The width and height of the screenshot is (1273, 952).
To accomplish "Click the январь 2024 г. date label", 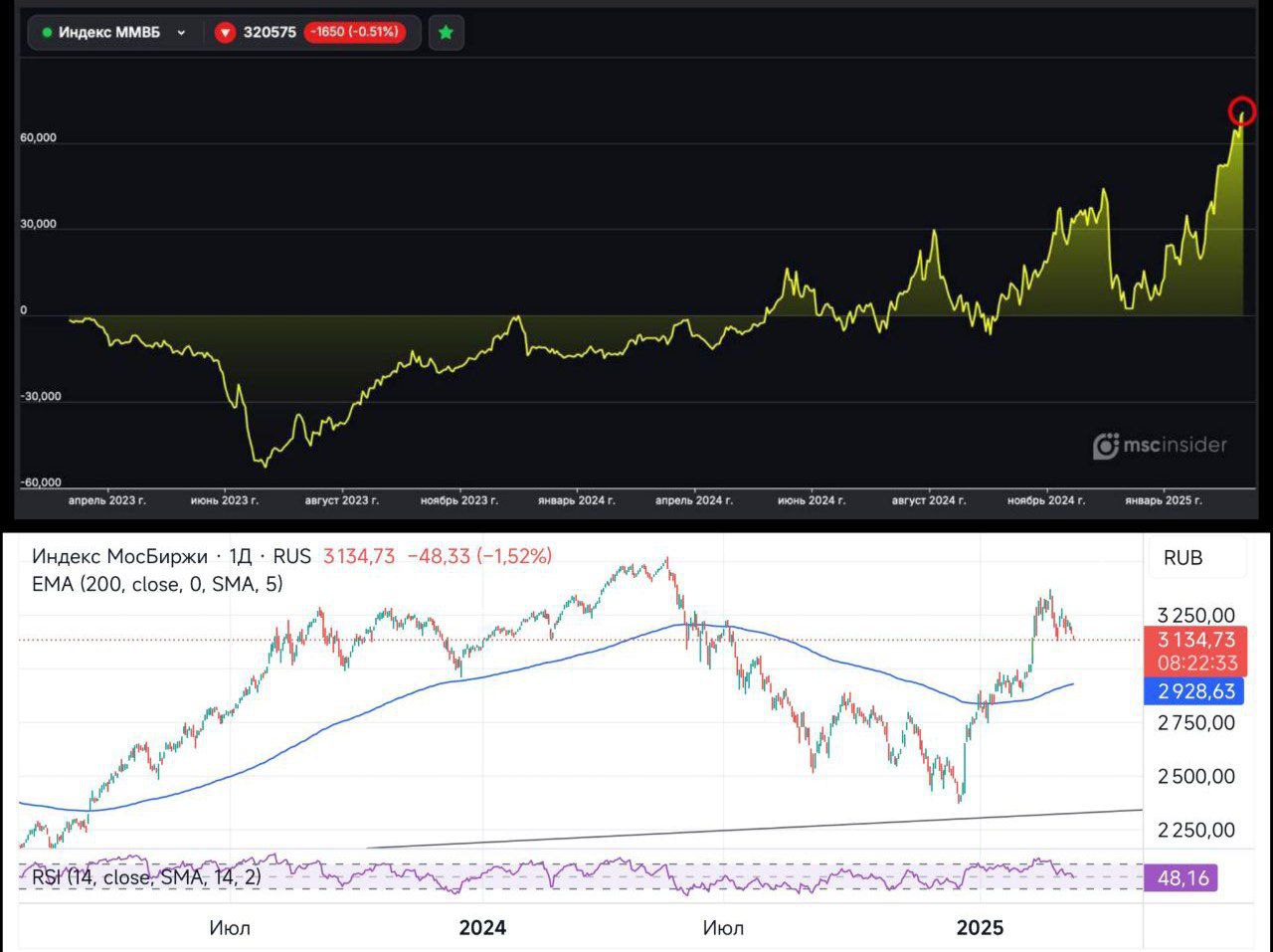I will click(x=576, y=500).
